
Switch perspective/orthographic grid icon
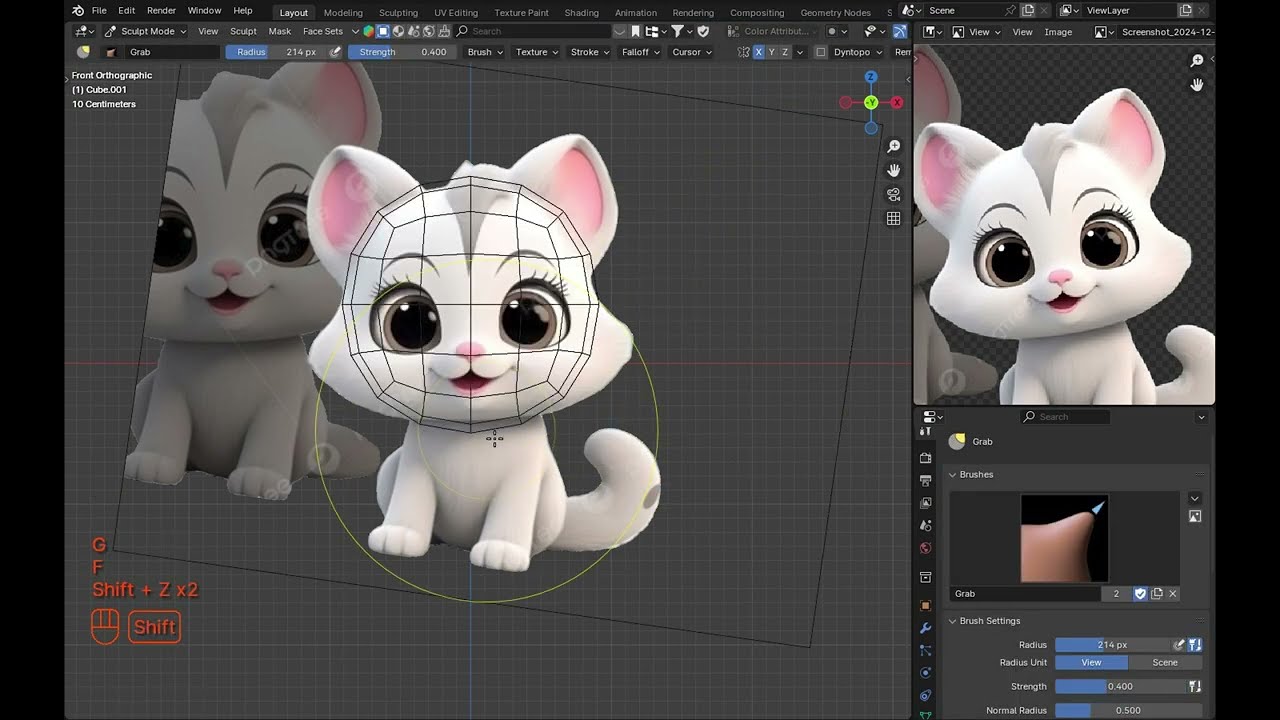894,219
